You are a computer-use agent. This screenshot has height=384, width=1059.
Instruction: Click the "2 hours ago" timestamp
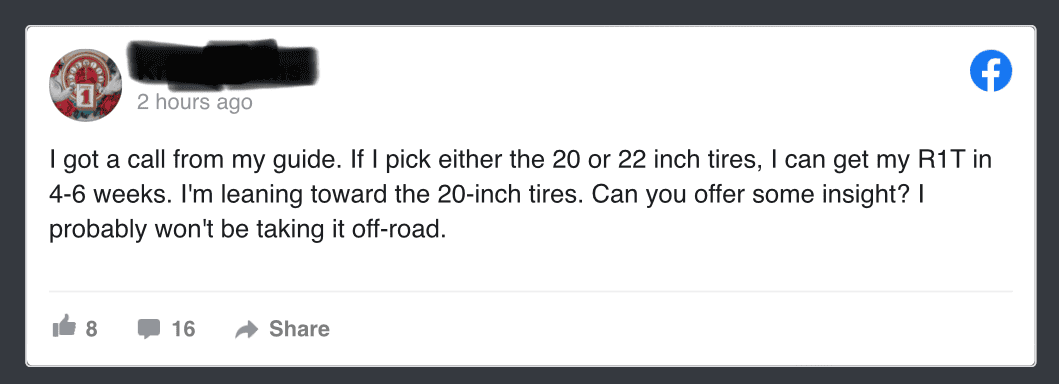click(x=195, y=103)
